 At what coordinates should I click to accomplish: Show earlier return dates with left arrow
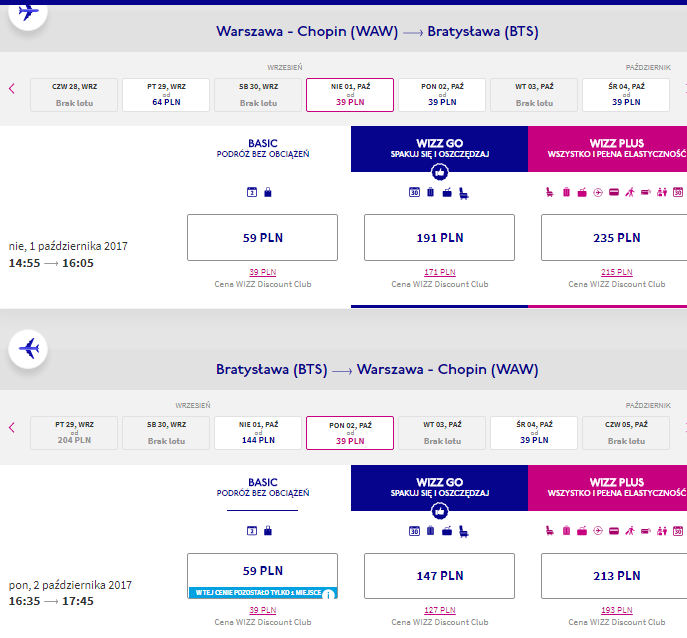point(12,427)
